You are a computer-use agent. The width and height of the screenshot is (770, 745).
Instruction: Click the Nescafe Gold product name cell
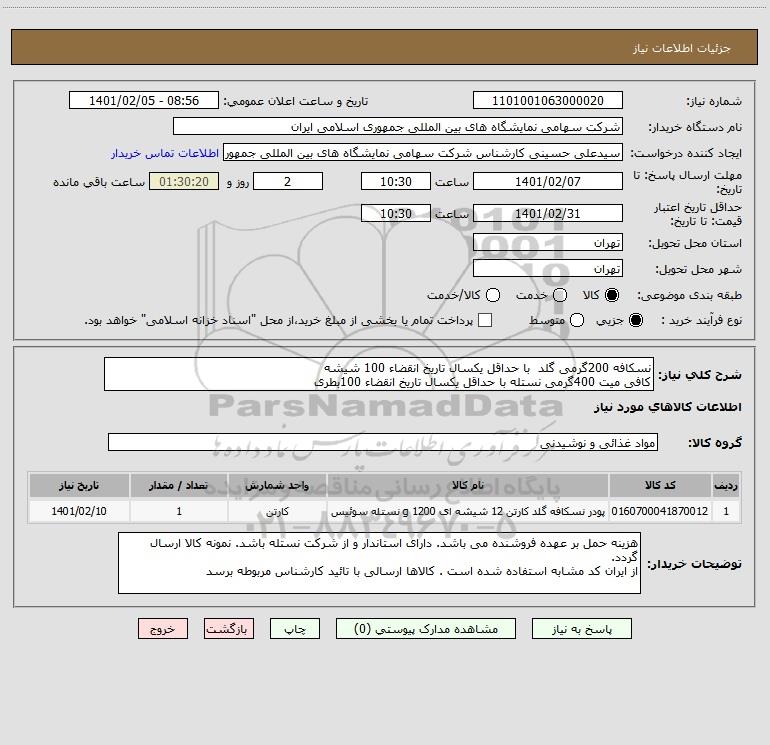pyautogui.click(x=468, y=511)
